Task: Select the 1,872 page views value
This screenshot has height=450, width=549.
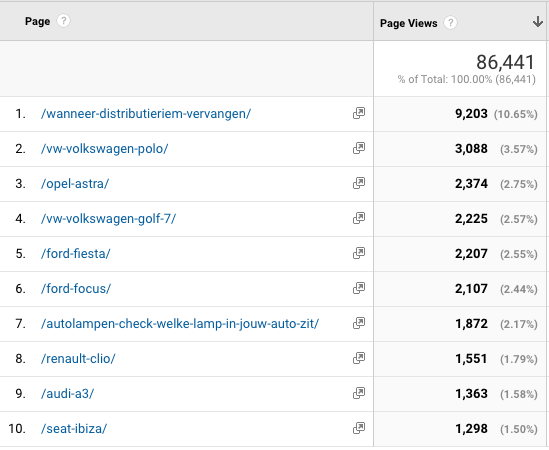Action: (471, 324)
